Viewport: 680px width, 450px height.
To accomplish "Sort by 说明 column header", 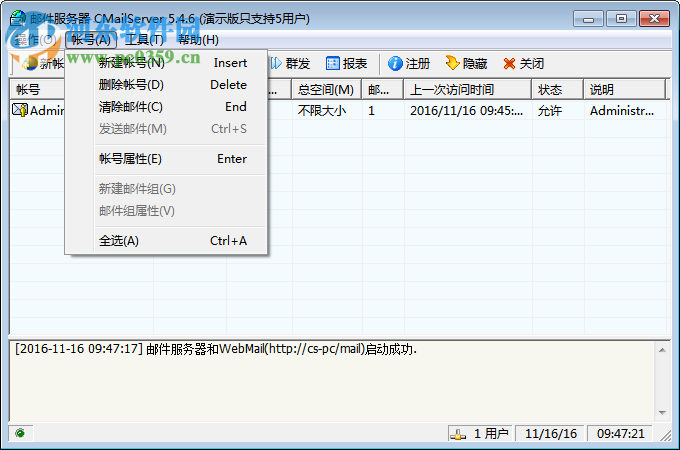I will click(624, 89).
